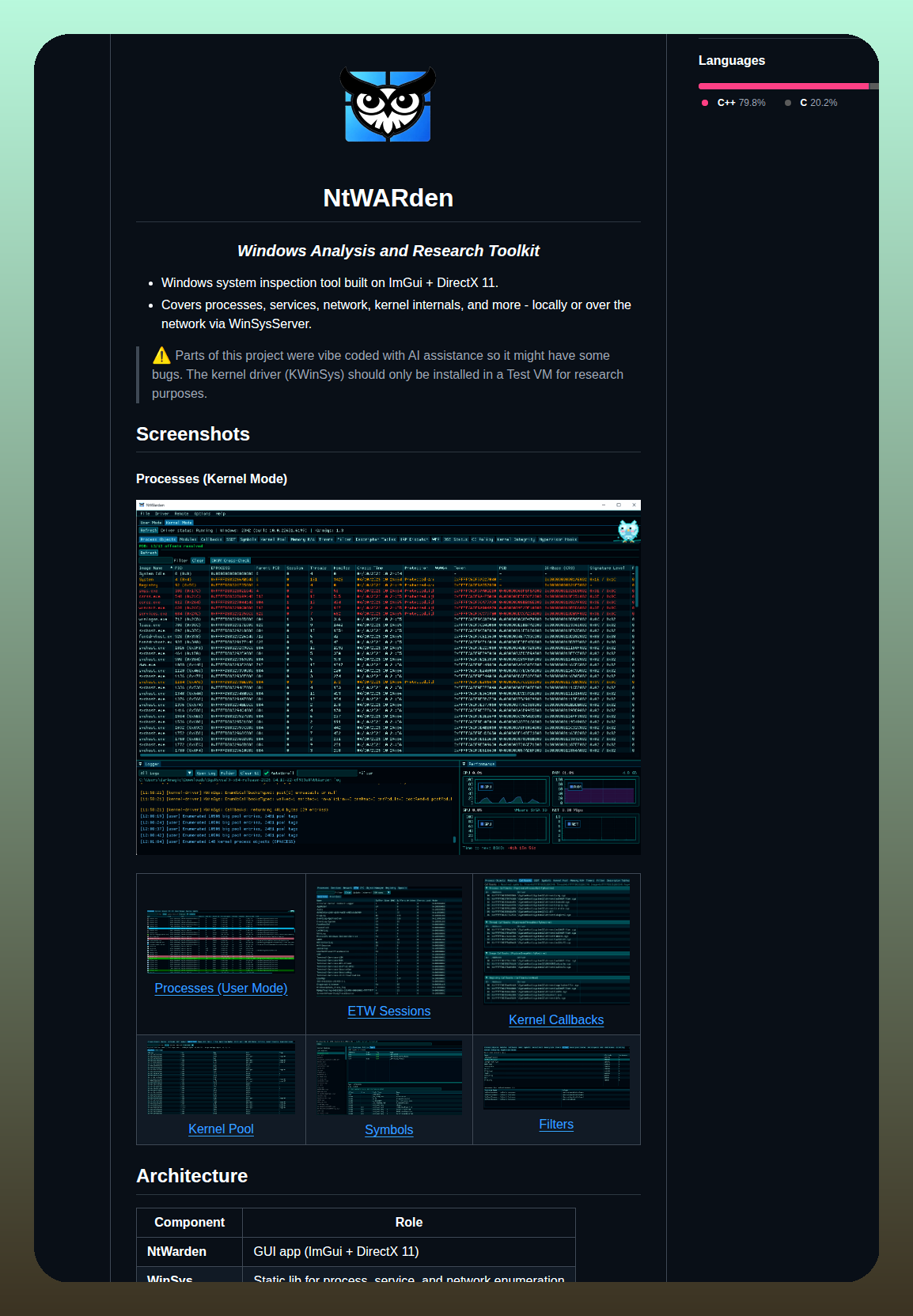
Task: Click the Languages sidebar heading
Action: point(732,60)
